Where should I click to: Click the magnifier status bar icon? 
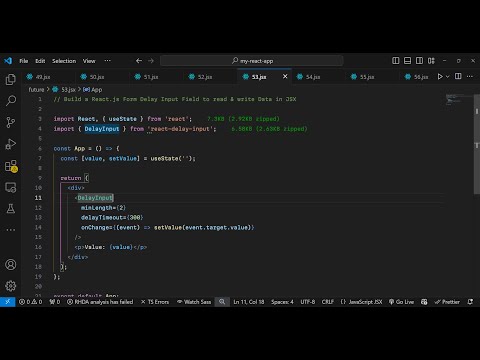coord(222,302)
